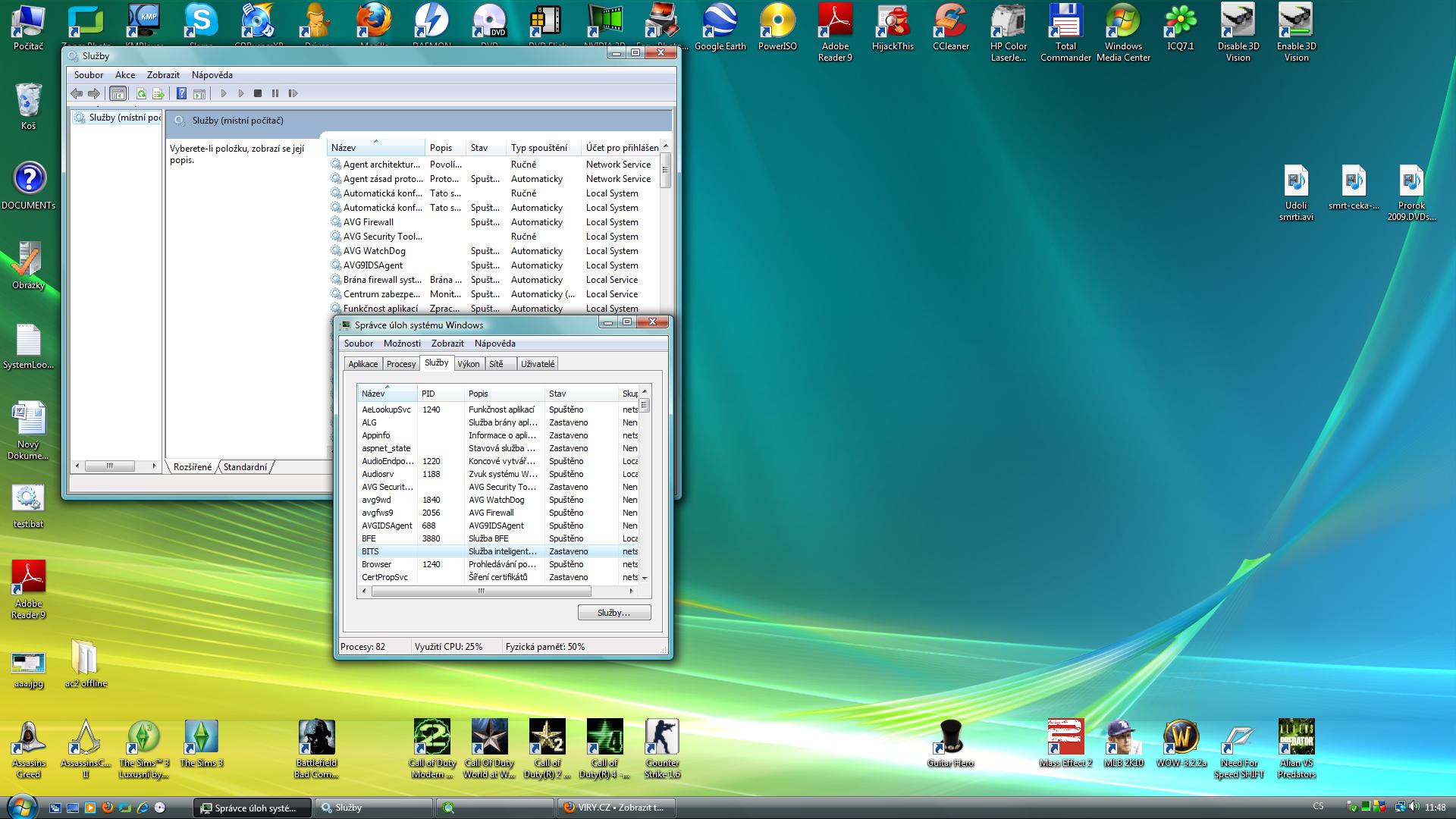Select AVG Firewall in the services list
The width and height of the screenshot is (1456, 819).
pos(369,222)
